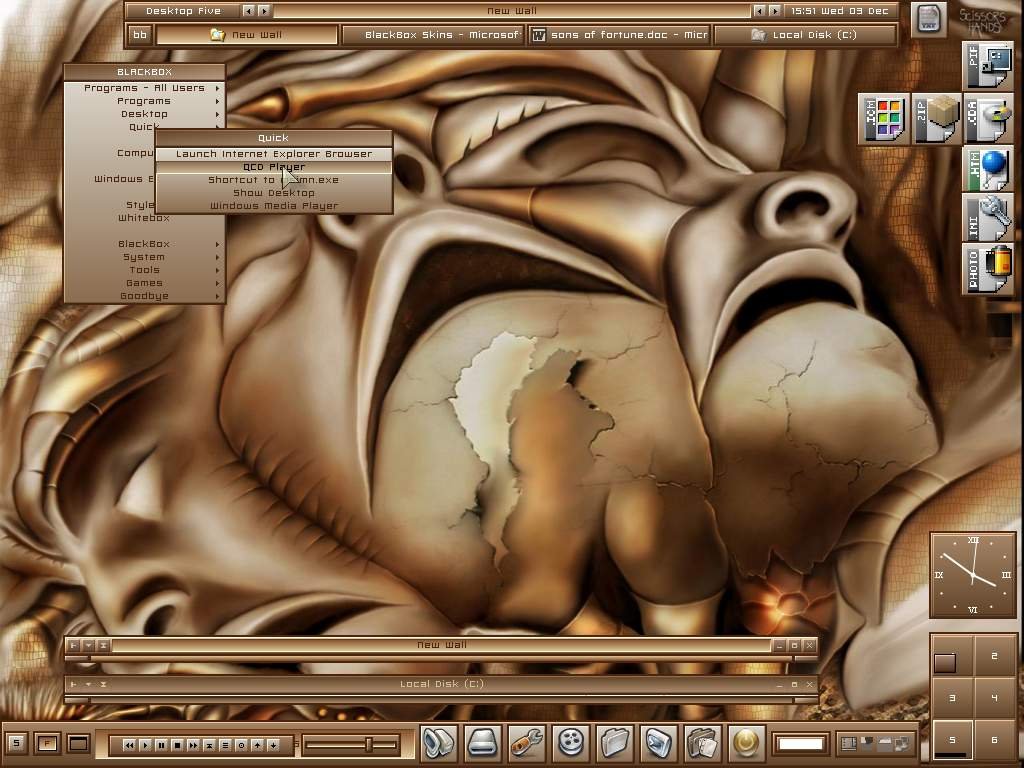The image size is (1024, 768).
Task: Switch to sons of fortune.doc taskbar item
Action: tap(619, 35)
